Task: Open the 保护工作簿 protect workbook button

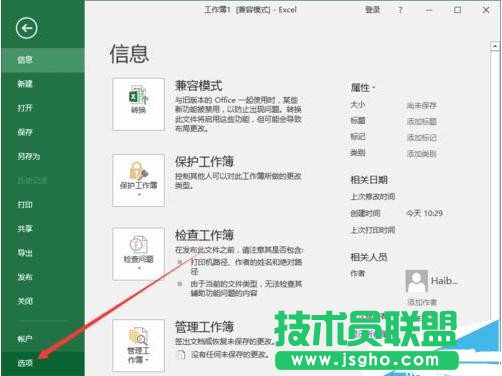Action: click(138, 180)
